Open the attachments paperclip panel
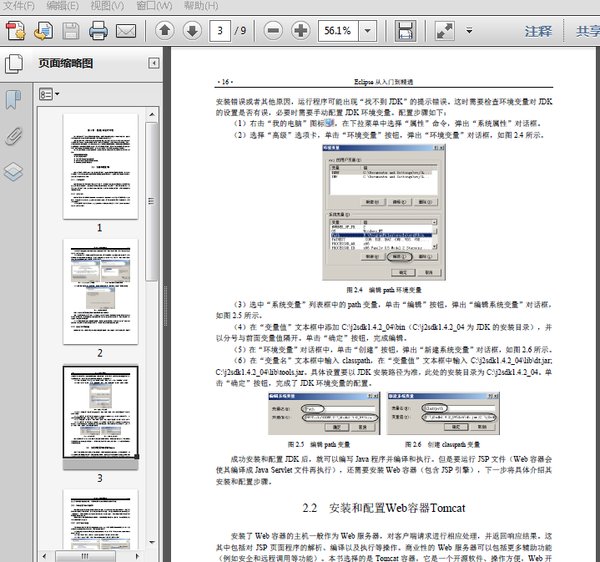Image resolution: width=600 pixels, height=562 pixels. click(14, 135)
